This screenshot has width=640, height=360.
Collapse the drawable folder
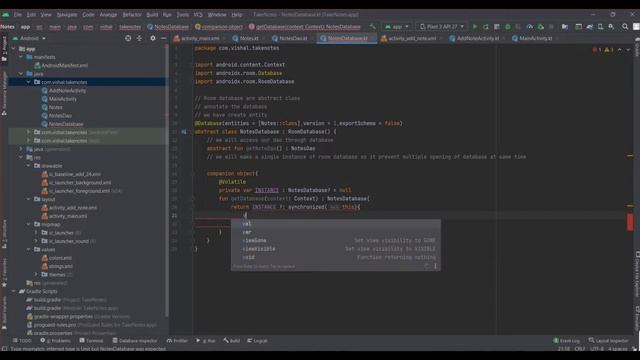[28, 166]
